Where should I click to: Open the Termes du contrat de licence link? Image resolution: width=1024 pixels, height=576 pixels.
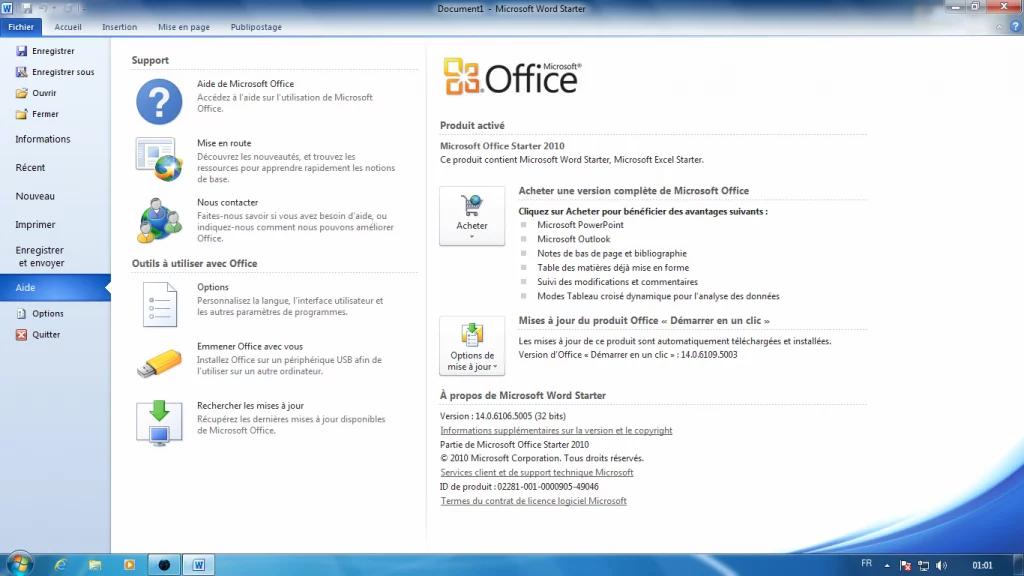[533, 501]
